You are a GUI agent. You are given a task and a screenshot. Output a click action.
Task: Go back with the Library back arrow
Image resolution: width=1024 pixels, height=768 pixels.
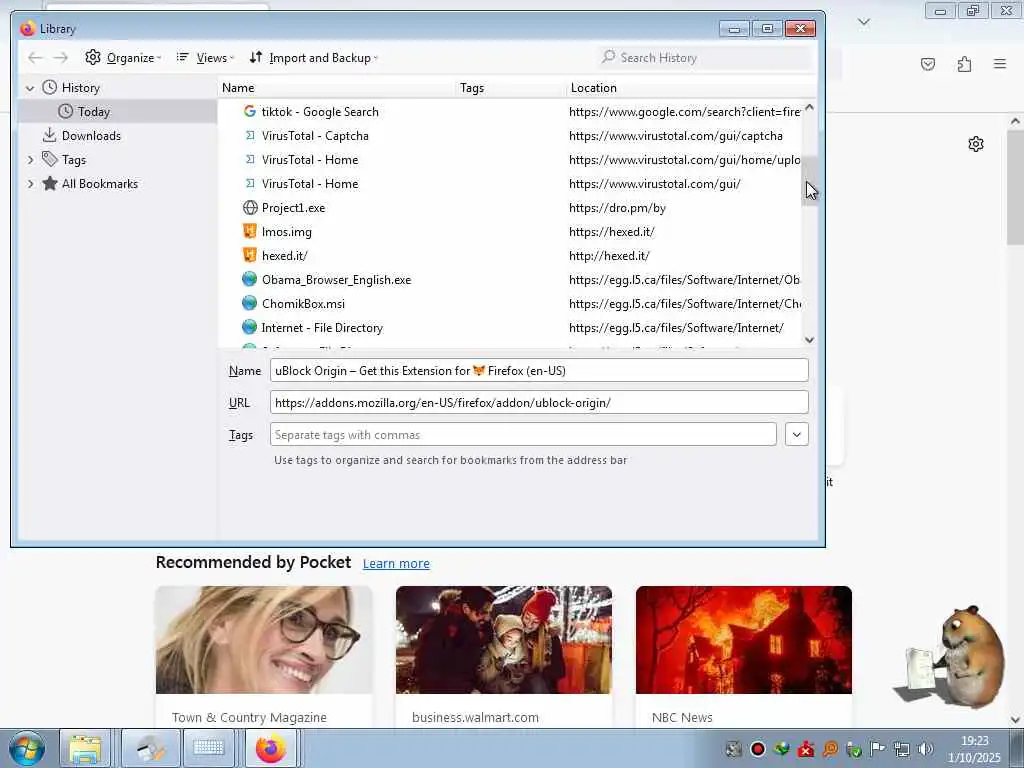click(x=35, y=57)
